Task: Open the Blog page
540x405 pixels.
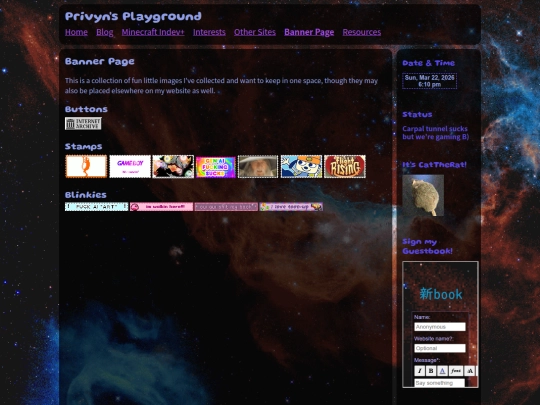Action: 105,32
